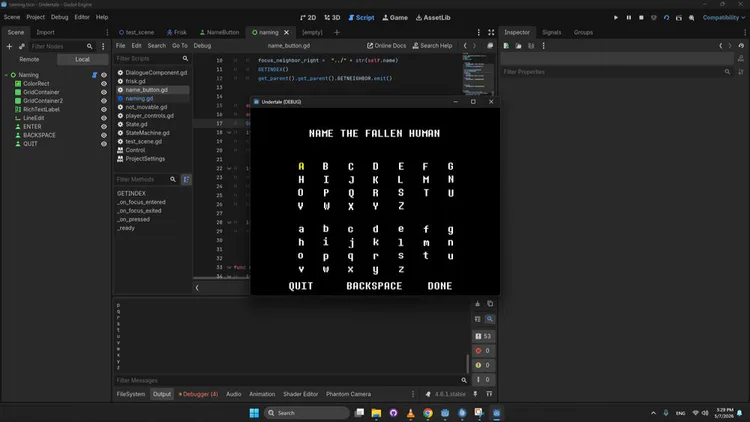Fold code block at line 18
The width and height of the screenshot is (750, 422).
tap(229, 133)
